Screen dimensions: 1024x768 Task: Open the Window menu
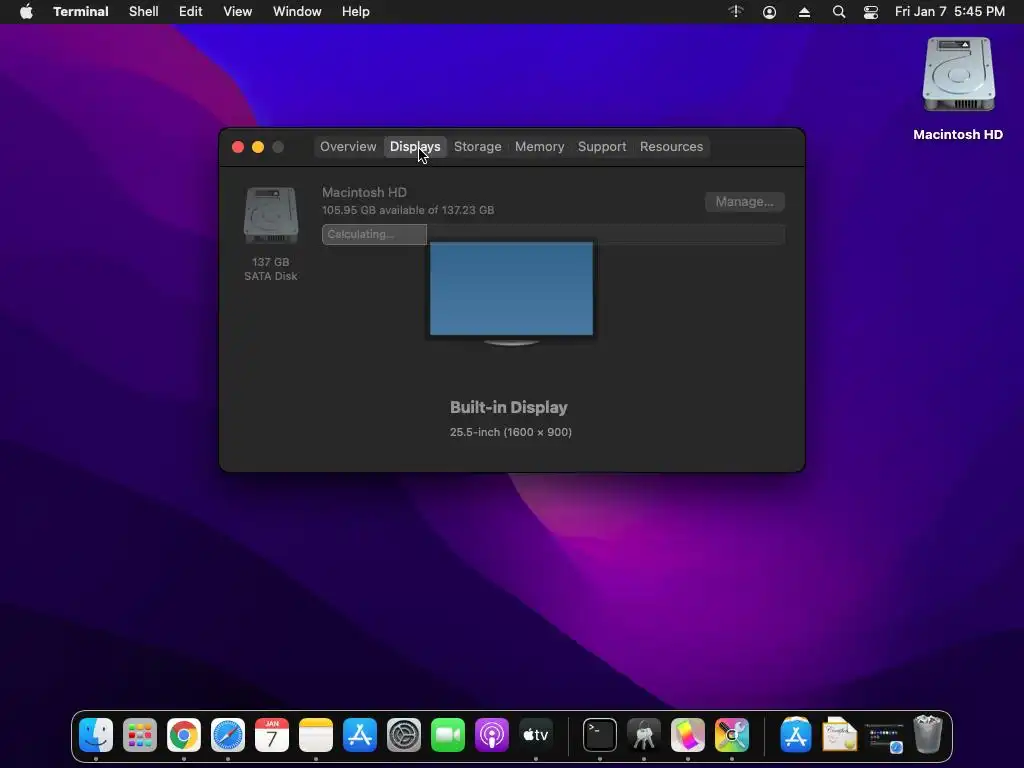point(297,12)
